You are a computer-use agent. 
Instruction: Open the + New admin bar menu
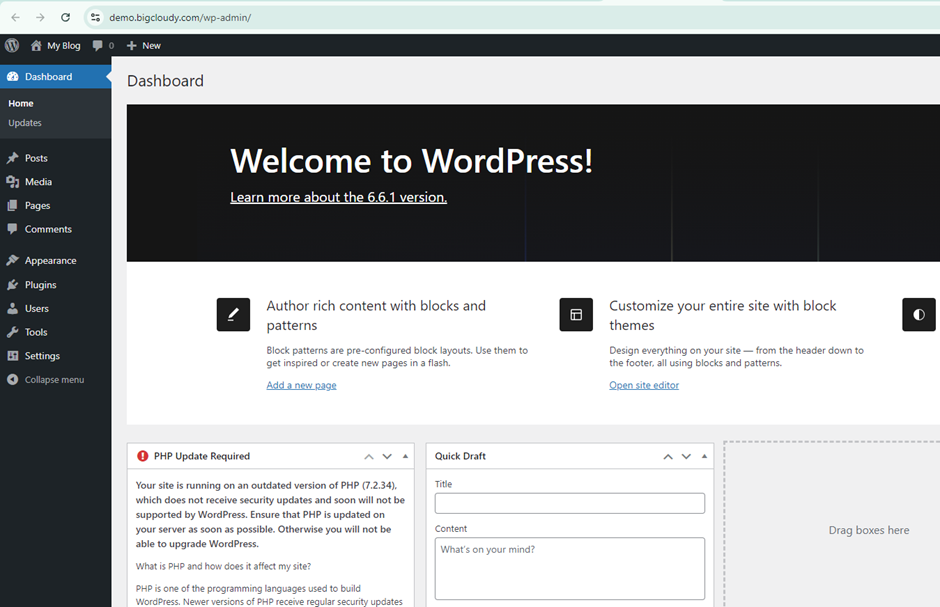144,45
